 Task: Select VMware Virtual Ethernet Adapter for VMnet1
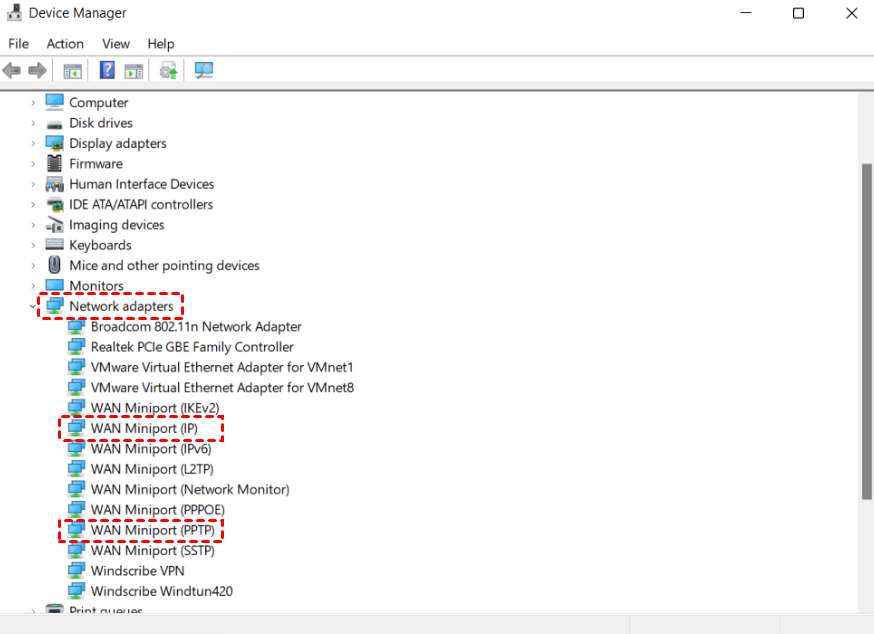[x=222, y=367]
